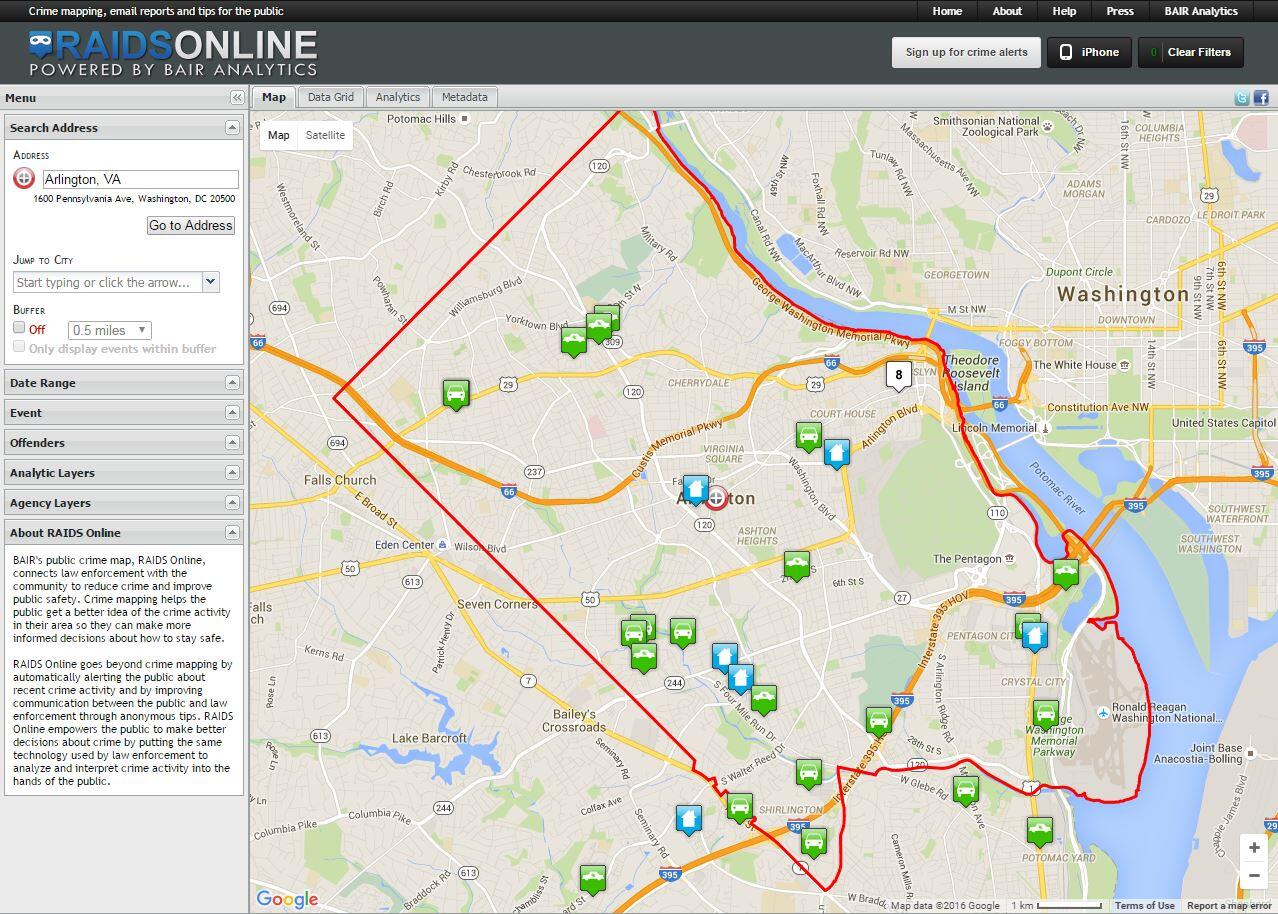Expand the Date Range panel
The image size is (1278, 914).
click(x=232, y=382)
